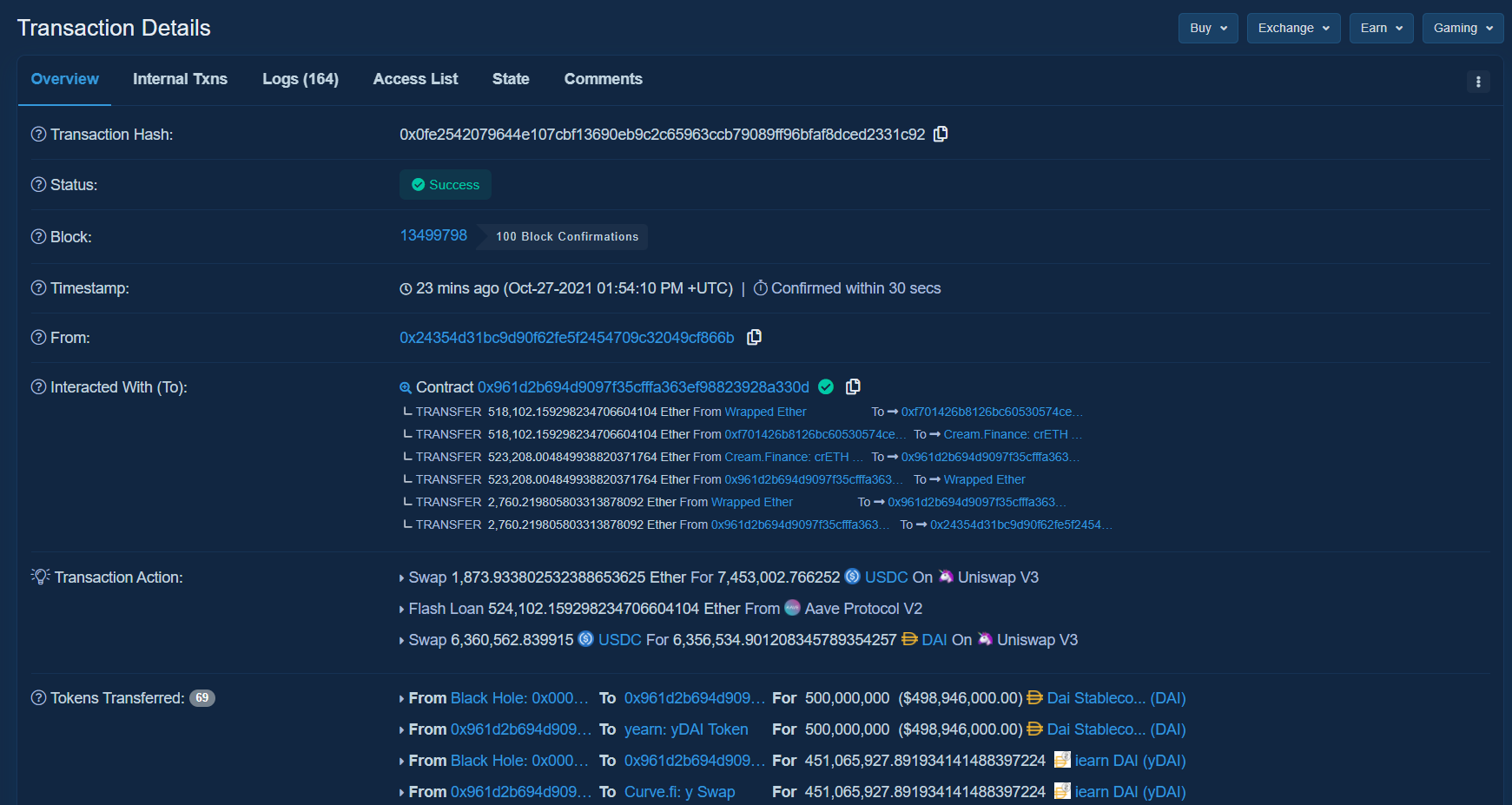
Task: Open the Buy dropdown
Action: coord(1208,28)
